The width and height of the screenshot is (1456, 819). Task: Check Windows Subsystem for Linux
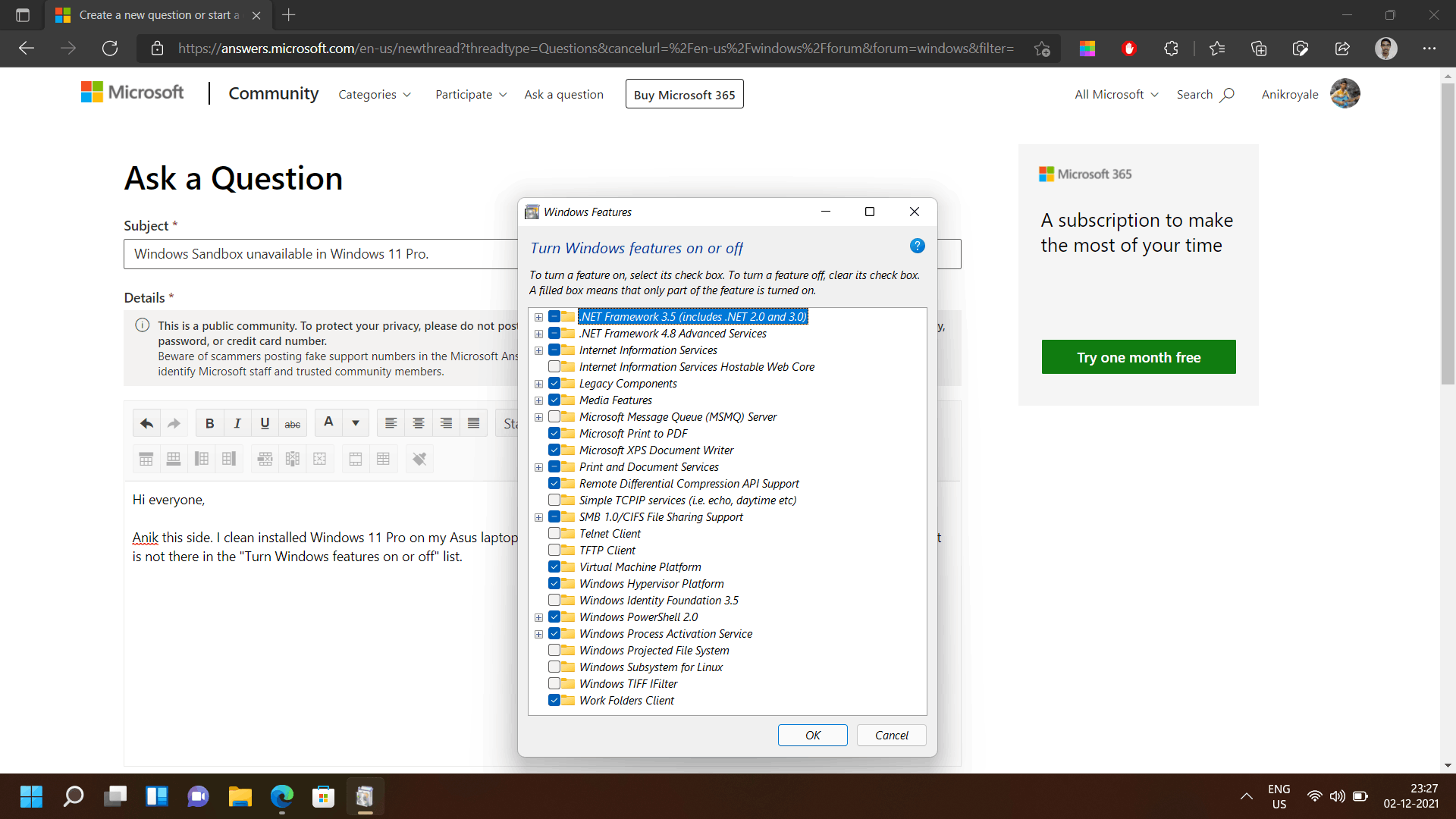(554, 667)
